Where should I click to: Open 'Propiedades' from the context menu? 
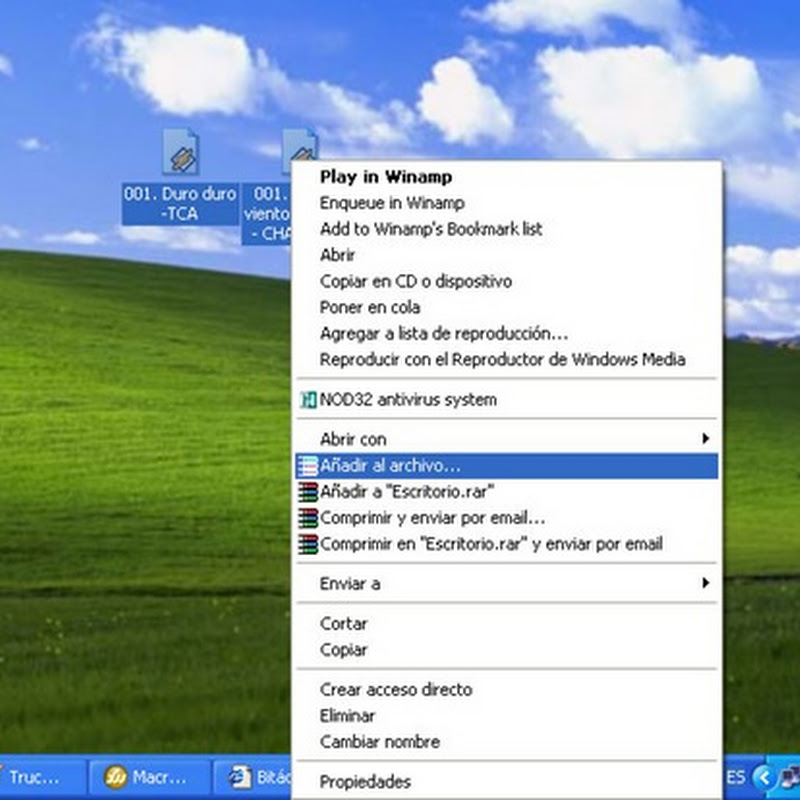(507, 782)
